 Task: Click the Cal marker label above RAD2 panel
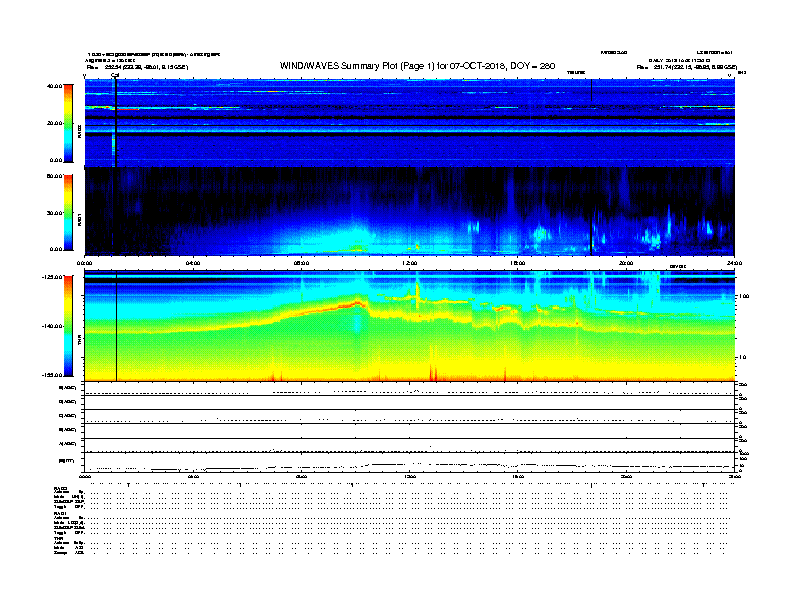tap(115, 76)
